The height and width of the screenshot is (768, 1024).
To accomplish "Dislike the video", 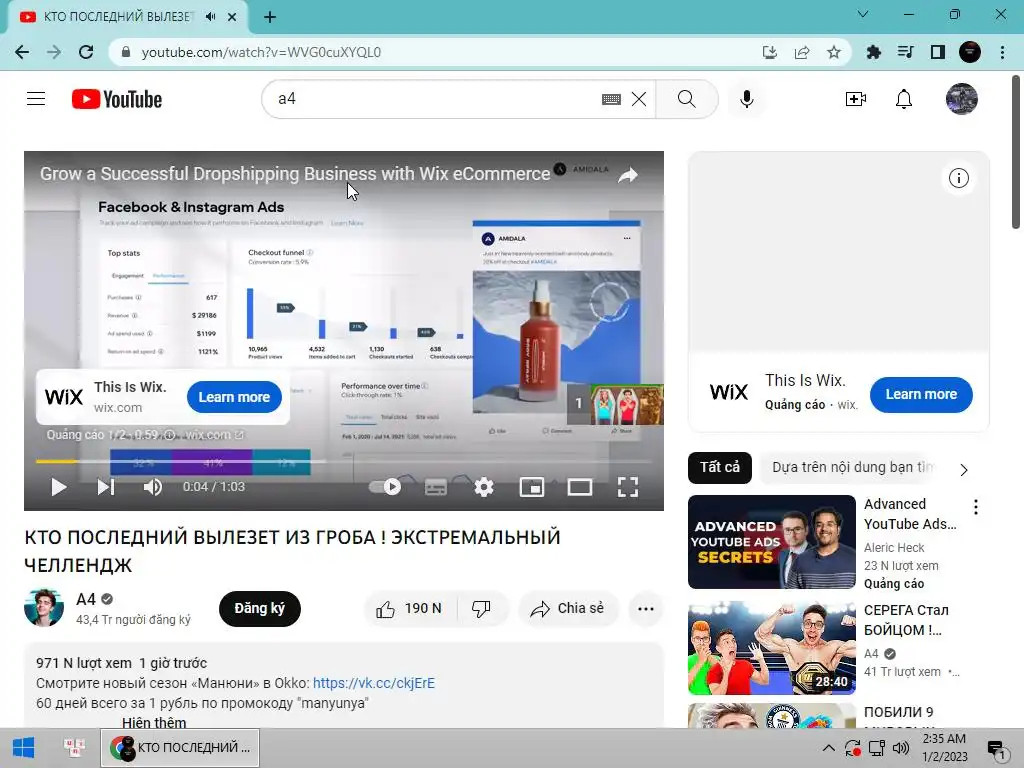I will pyautogui.click(x=481, y=609).
